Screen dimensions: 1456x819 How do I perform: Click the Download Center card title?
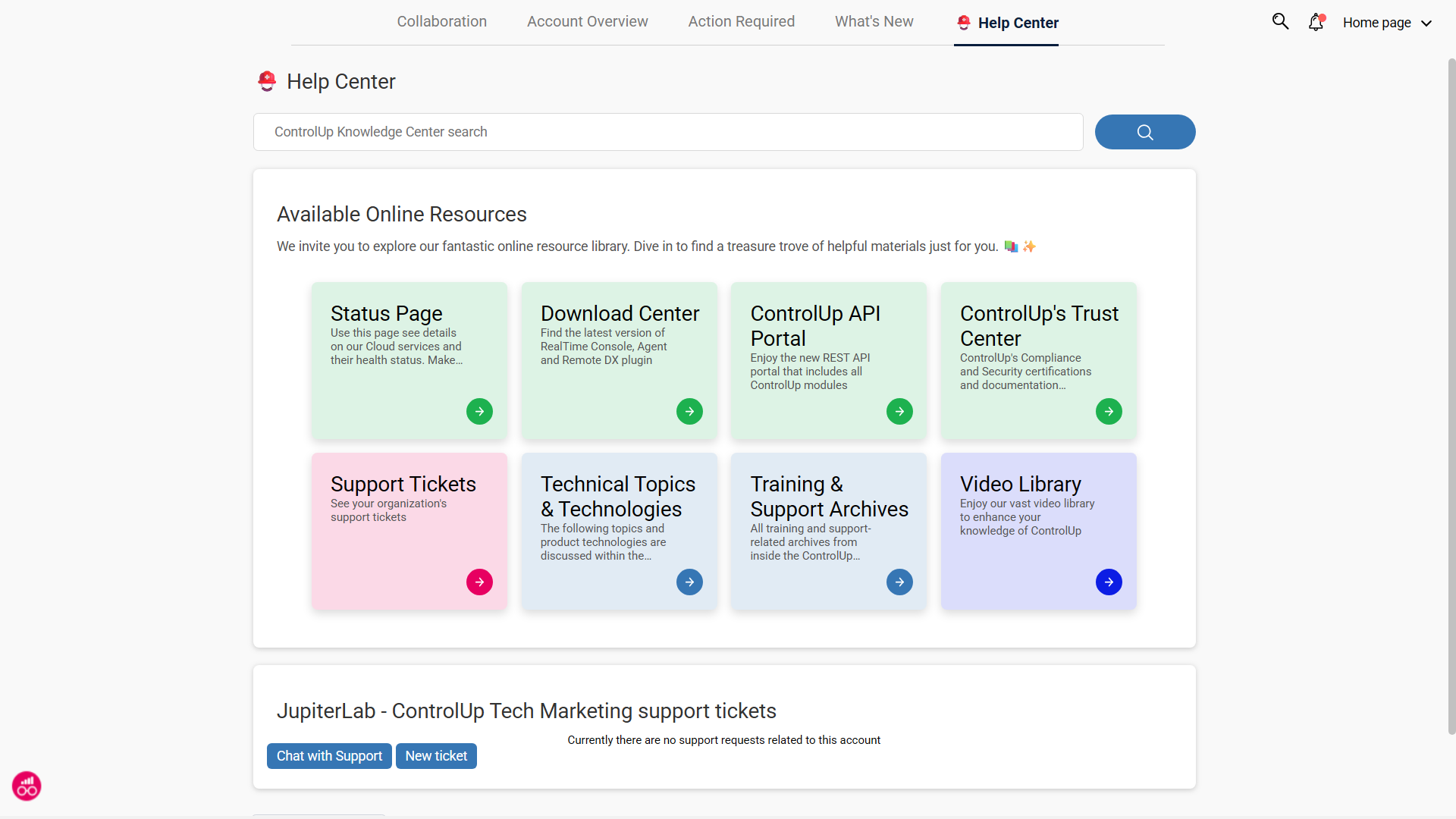click(620, 313)
